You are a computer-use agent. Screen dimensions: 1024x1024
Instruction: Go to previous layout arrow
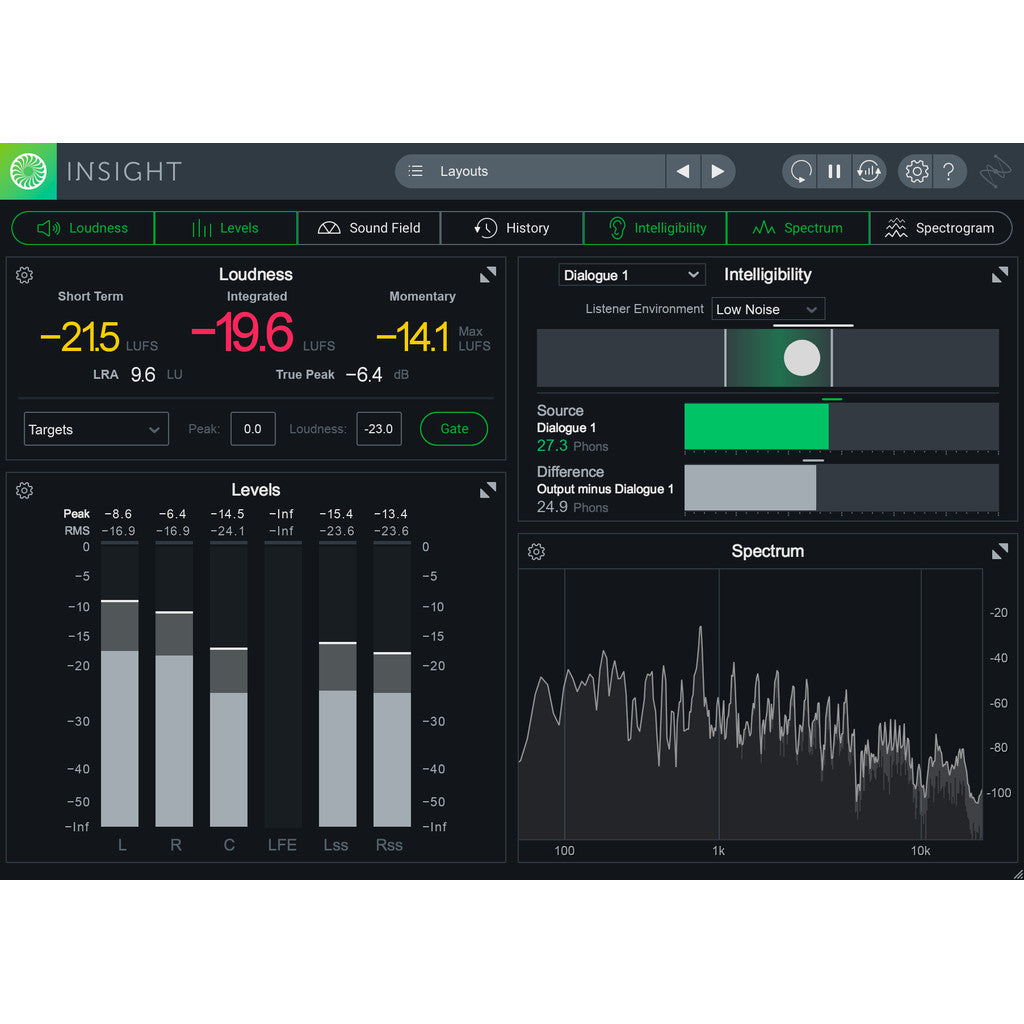[683, 171]
